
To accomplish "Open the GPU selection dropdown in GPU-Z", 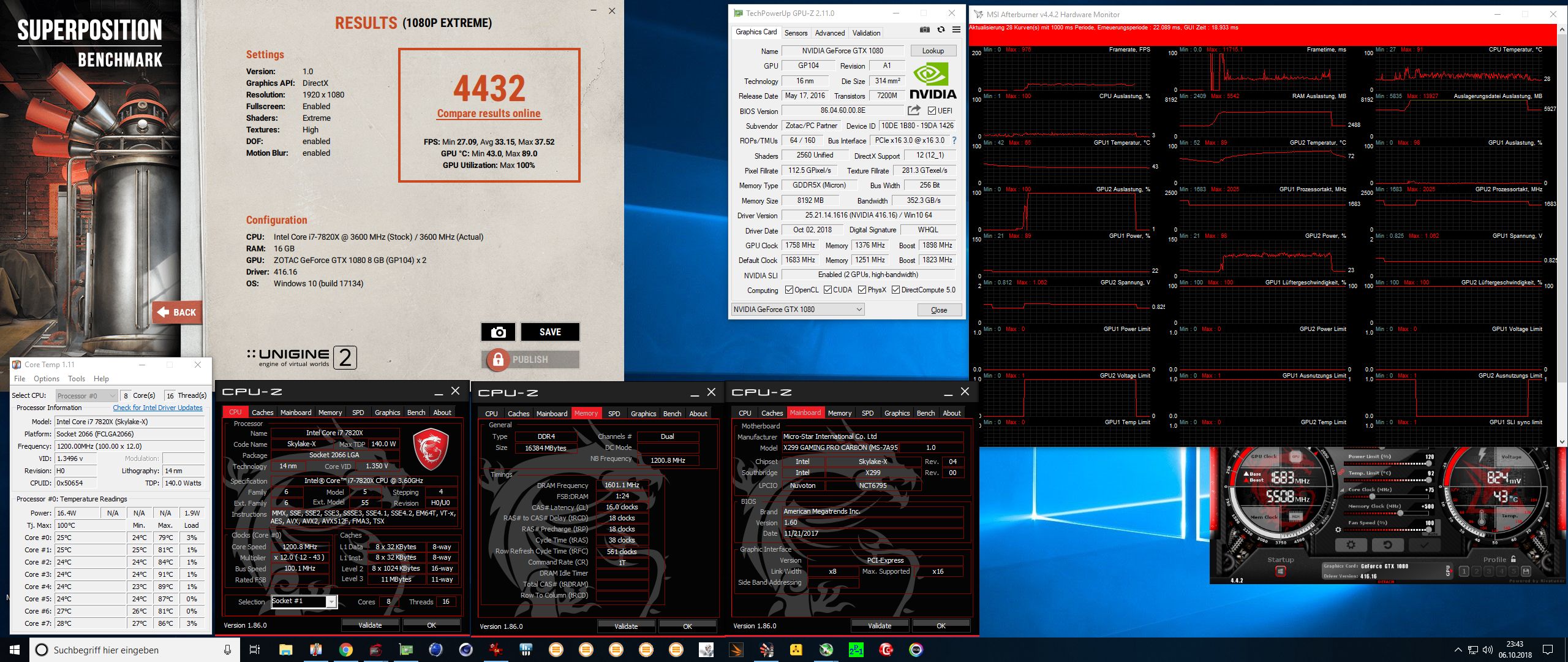I will pos(798,310).
